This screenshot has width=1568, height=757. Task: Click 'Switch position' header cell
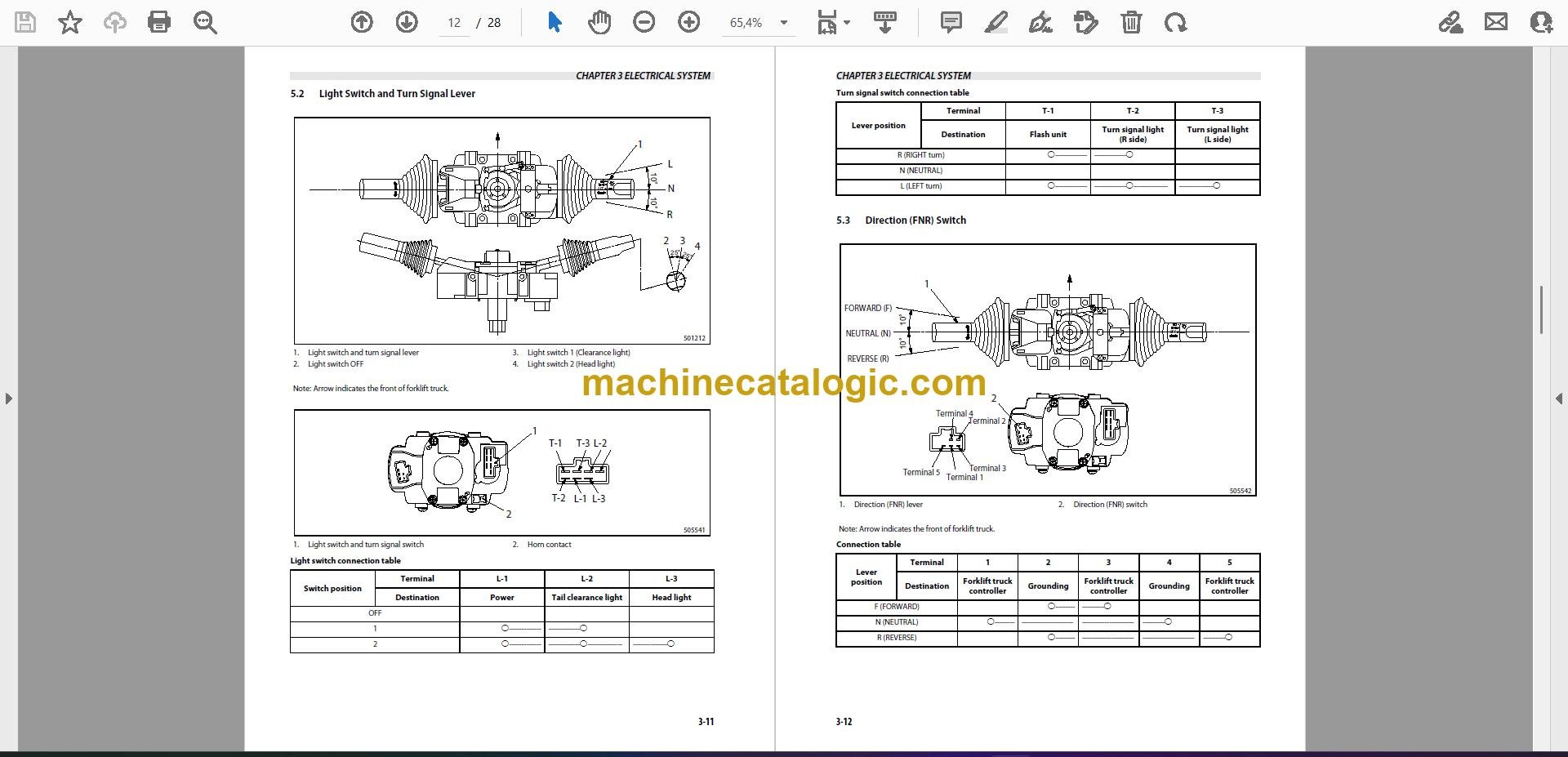[x=332, y=589]
